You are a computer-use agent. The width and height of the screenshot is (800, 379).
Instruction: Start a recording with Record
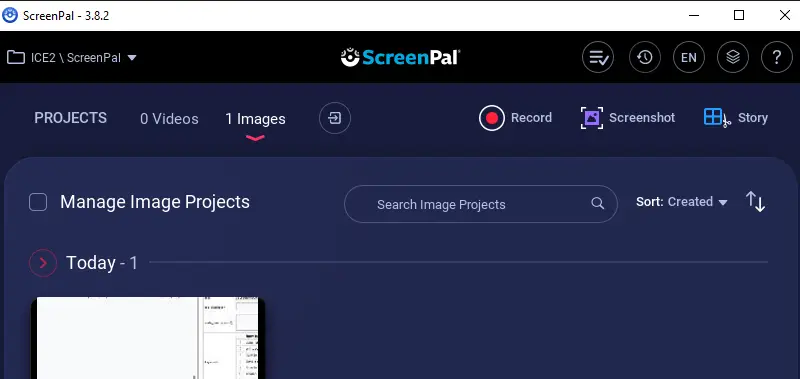(x=515, y=118)
